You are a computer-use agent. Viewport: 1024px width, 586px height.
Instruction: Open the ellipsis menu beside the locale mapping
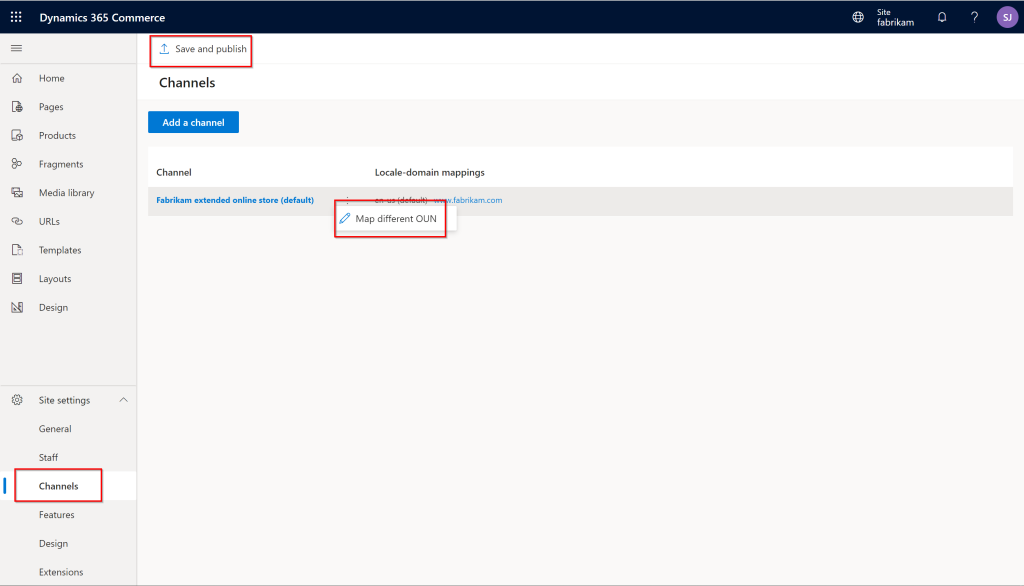tap(345, 200)
